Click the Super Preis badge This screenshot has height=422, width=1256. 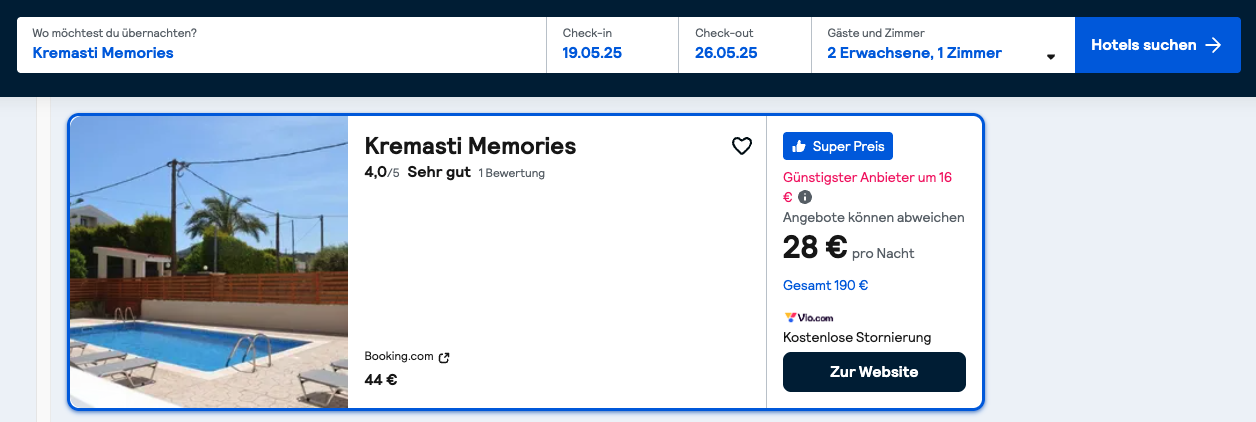(838, 146)
